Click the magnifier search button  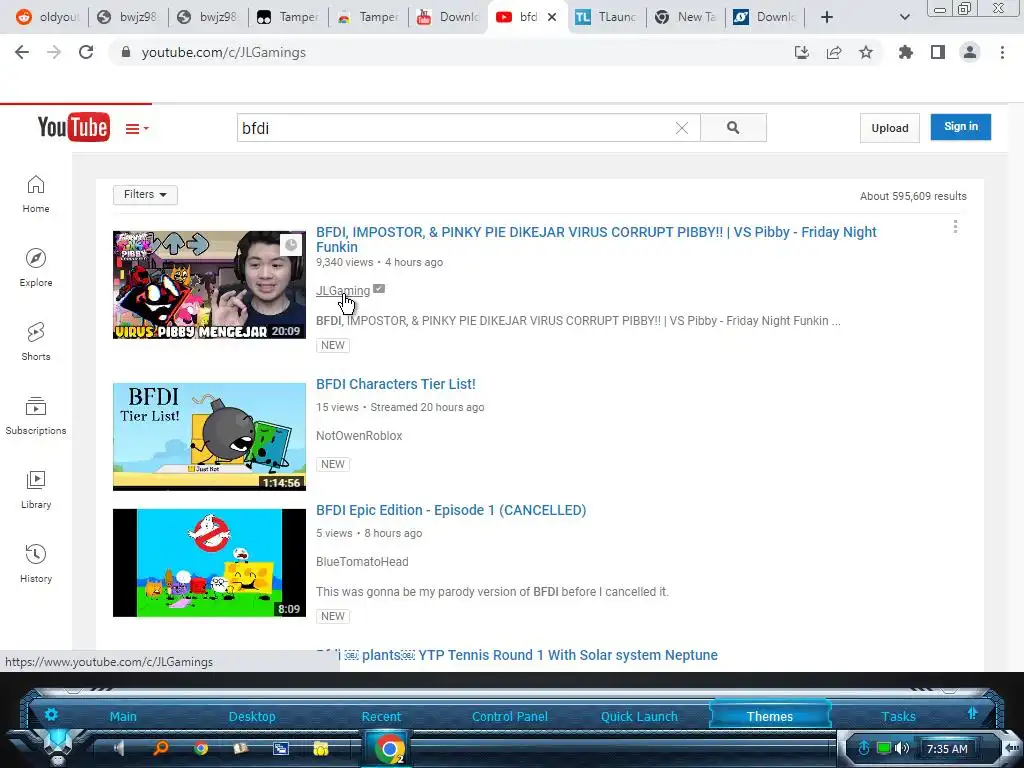[733, 128]
